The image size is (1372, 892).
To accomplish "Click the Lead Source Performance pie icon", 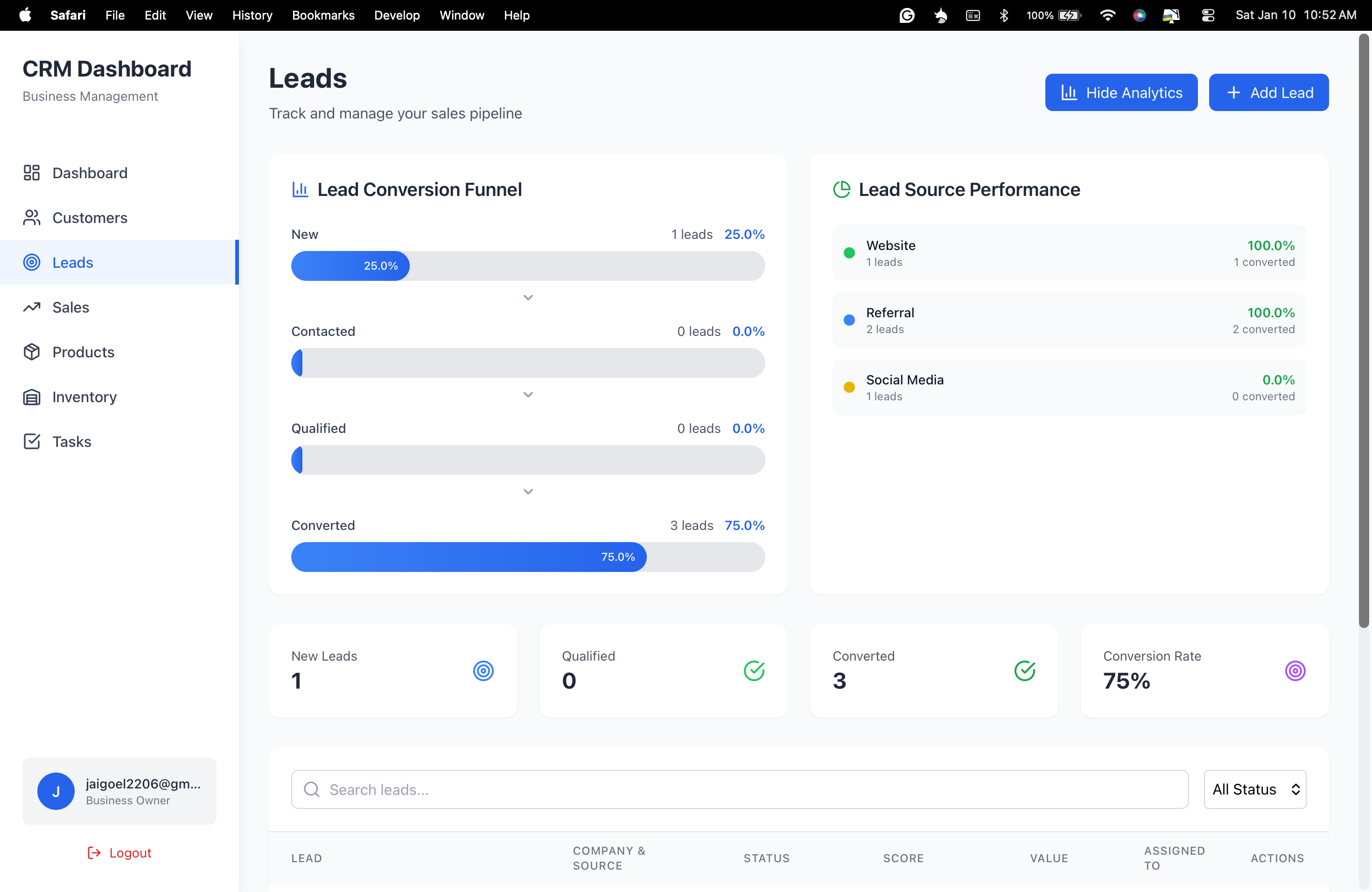I will click(842, 189).
